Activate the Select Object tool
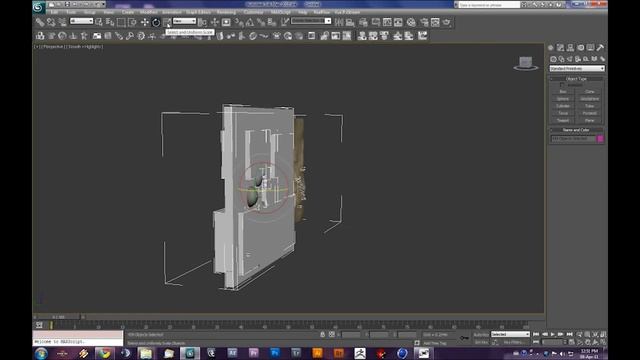 pos(99,22)
